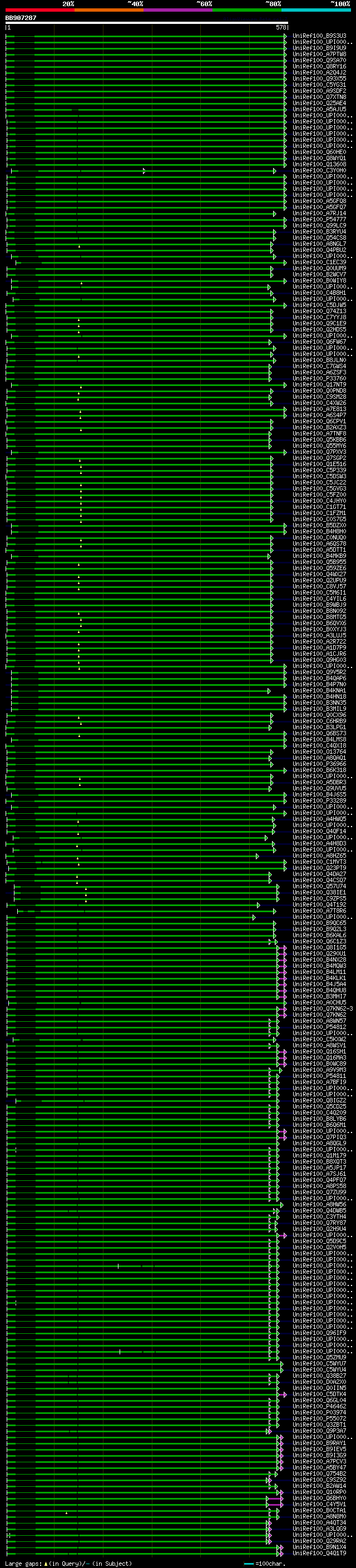Select hit UniRef100_Q93X55
The height and width of the screenshot is (1568, 356).
point(319,78)
